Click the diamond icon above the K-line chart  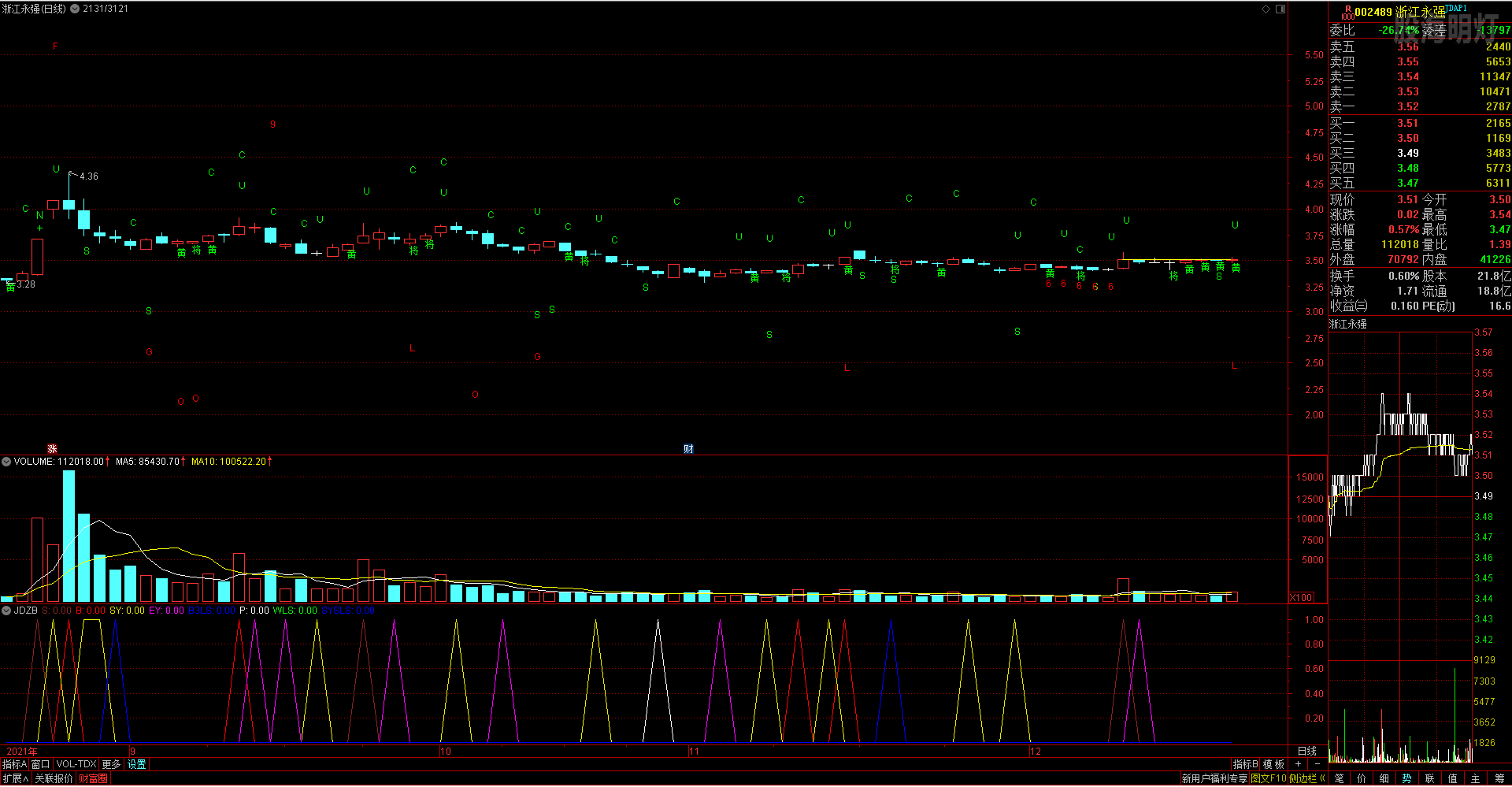coord(1266,9)
